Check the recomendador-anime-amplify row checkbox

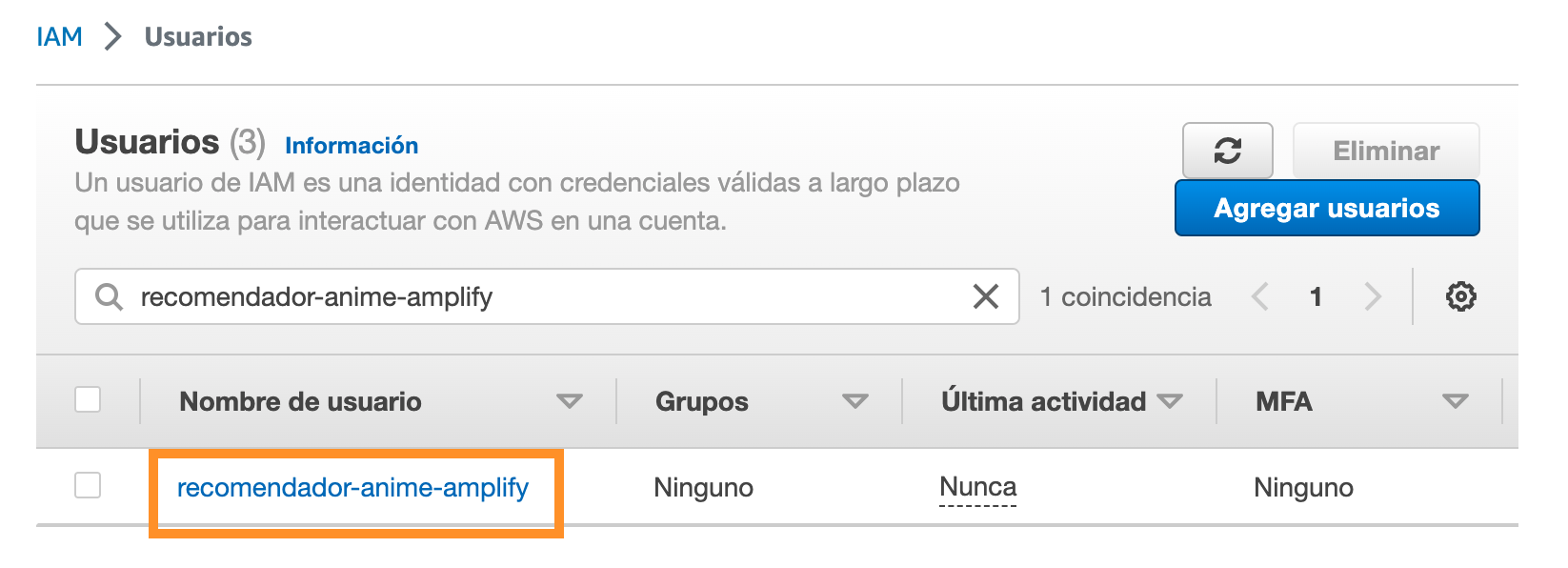(x=88, y=485)
